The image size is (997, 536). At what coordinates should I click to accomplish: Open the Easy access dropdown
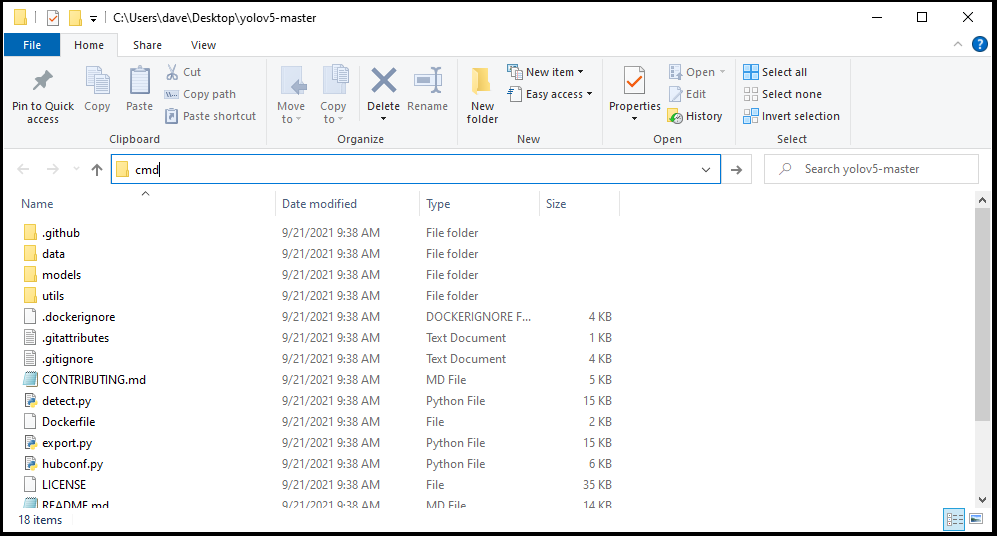[550, 94]
